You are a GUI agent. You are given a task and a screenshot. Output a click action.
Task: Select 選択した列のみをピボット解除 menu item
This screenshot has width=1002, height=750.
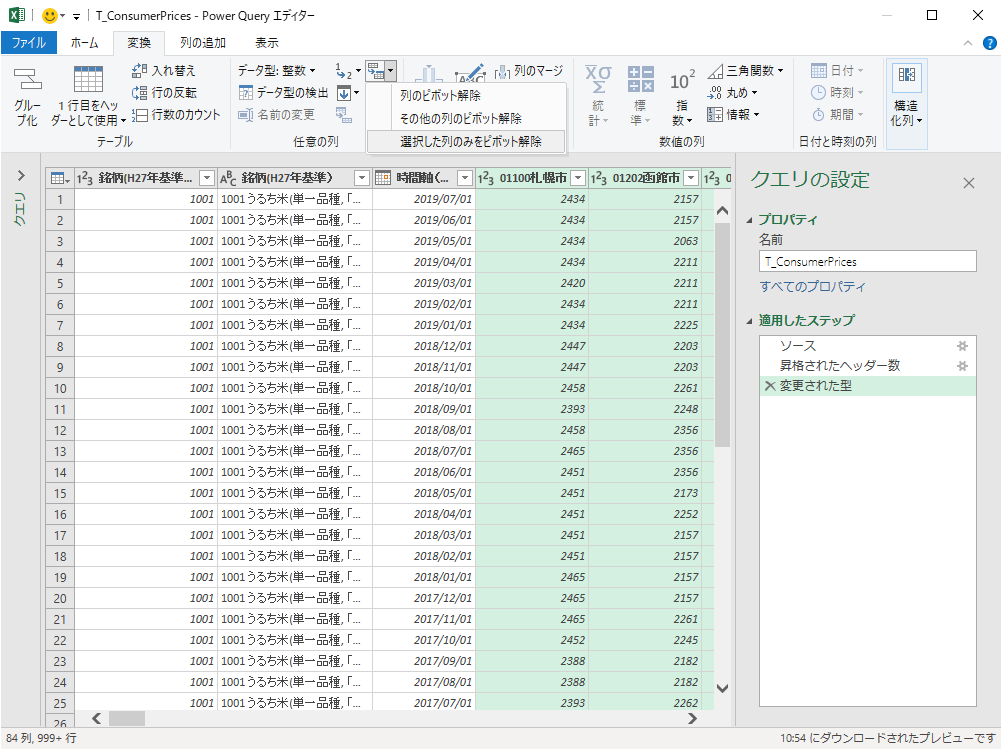click(470, 142)
